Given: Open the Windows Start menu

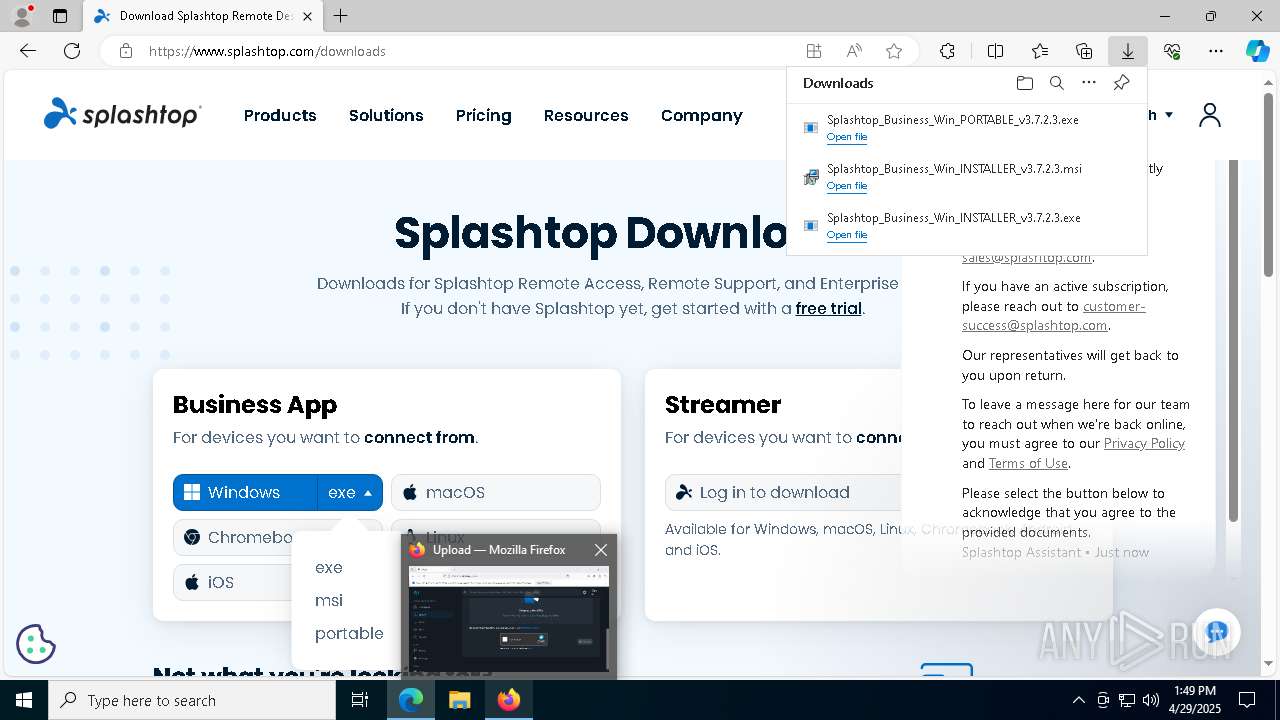Looking at the screenshot, I should click(x=24, y=700).
